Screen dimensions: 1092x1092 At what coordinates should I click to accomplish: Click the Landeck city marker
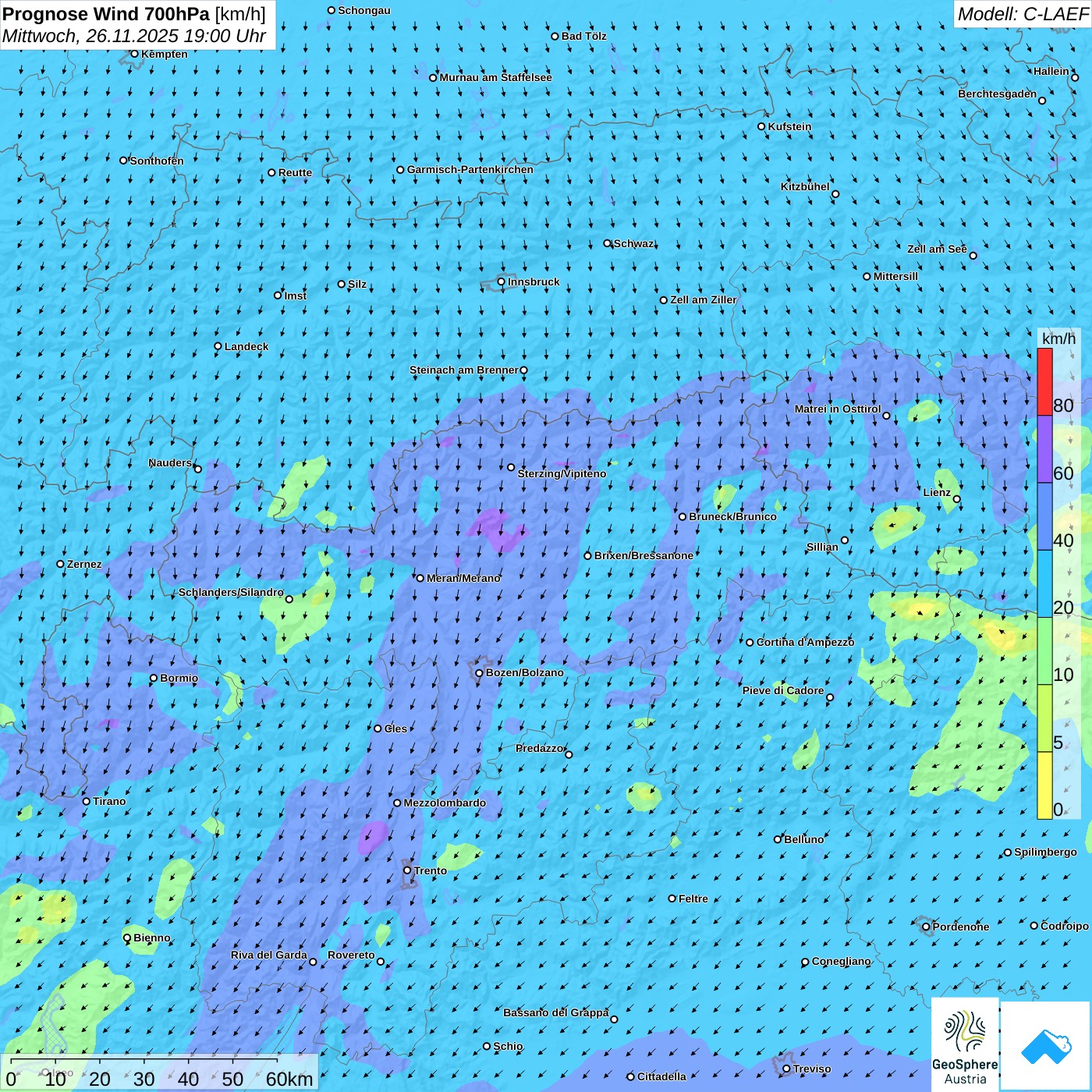coord(218,346)
